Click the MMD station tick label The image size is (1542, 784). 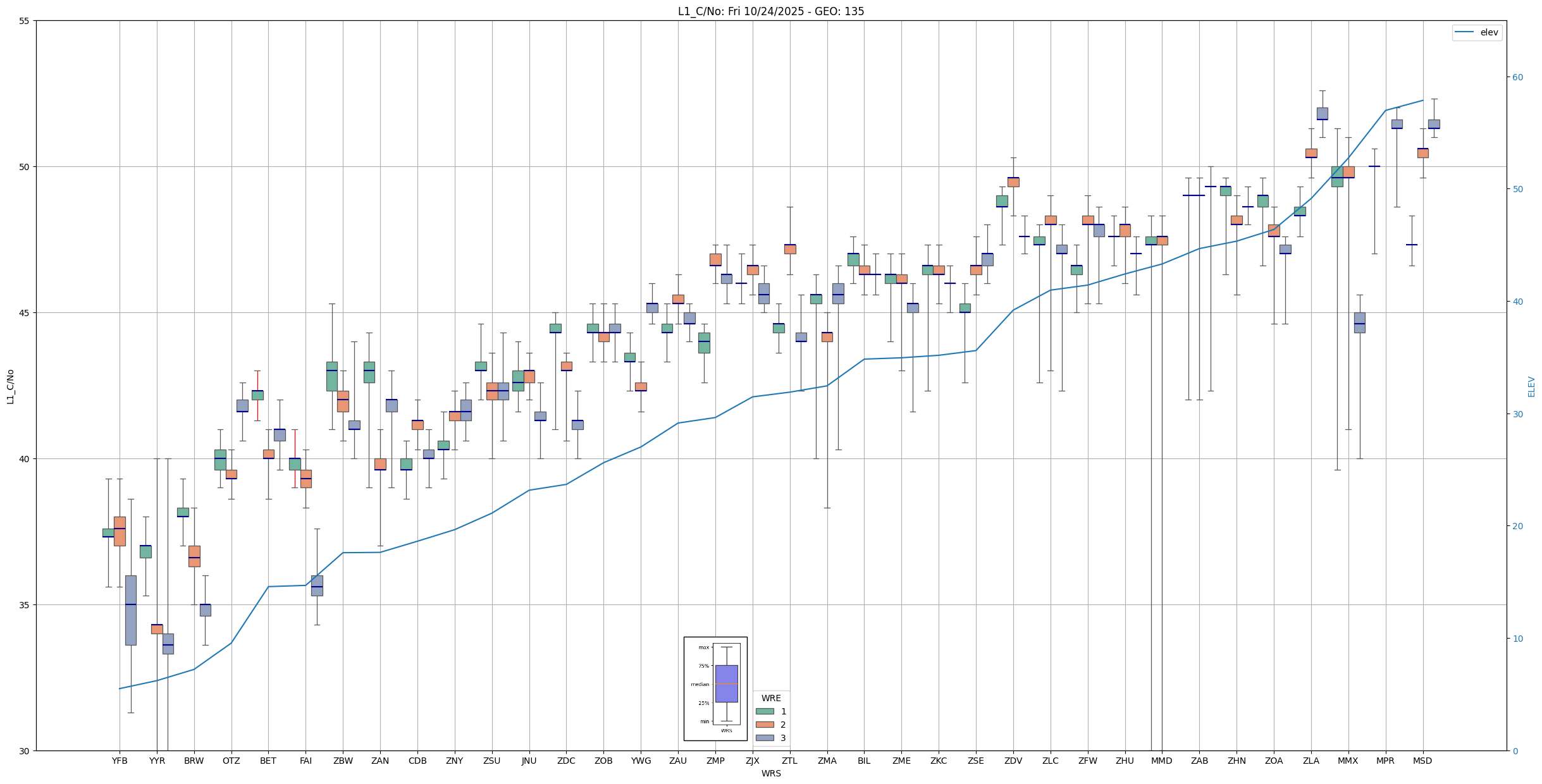(x=1162, y=761)
